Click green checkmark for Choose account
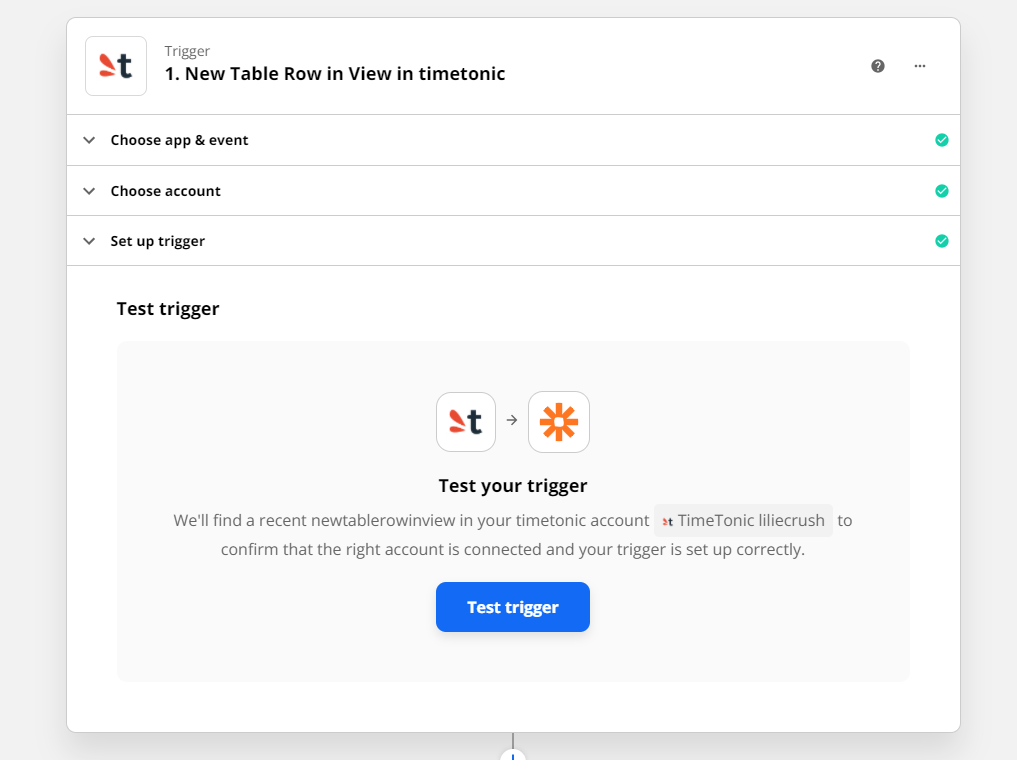The image size is (1017, 760). 941,191
